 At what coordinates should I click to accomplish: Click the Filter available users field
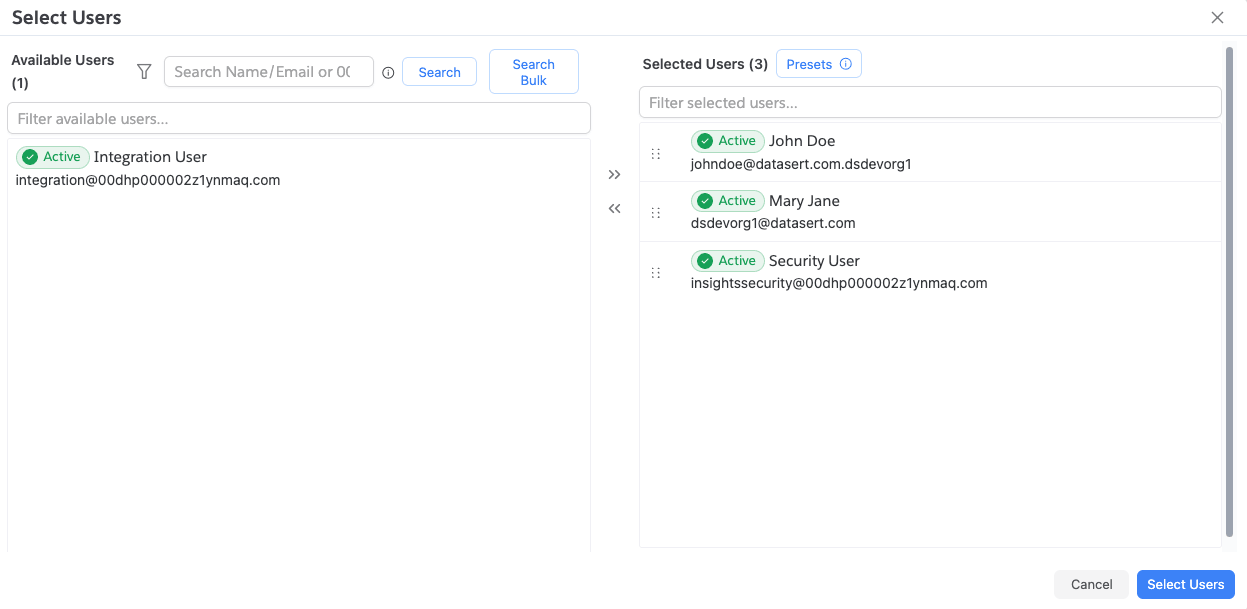pyautogui.click(x=298, y=119)
